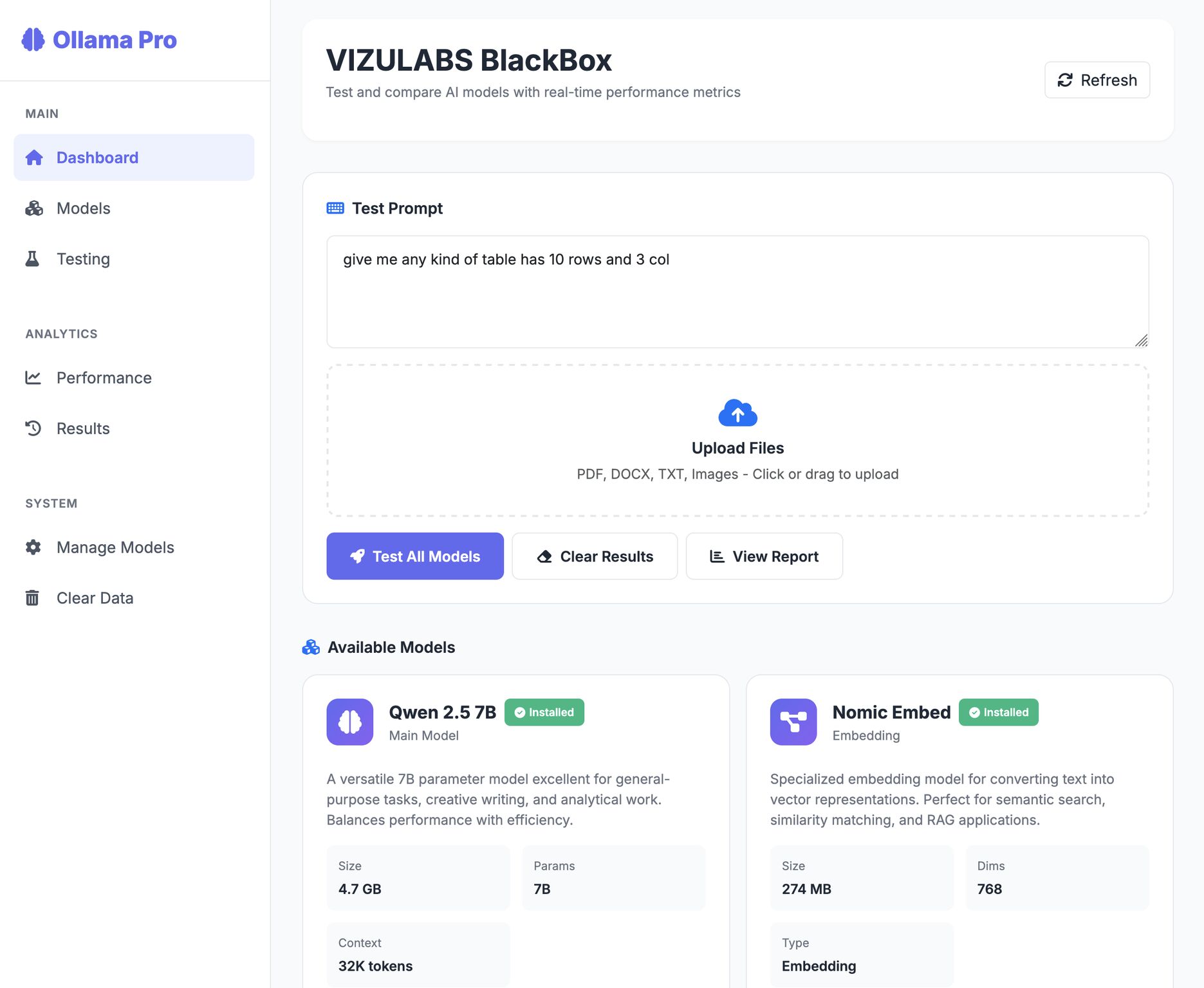
Task: Click the Nomic Embed network icon
Action: coord(793,722)
